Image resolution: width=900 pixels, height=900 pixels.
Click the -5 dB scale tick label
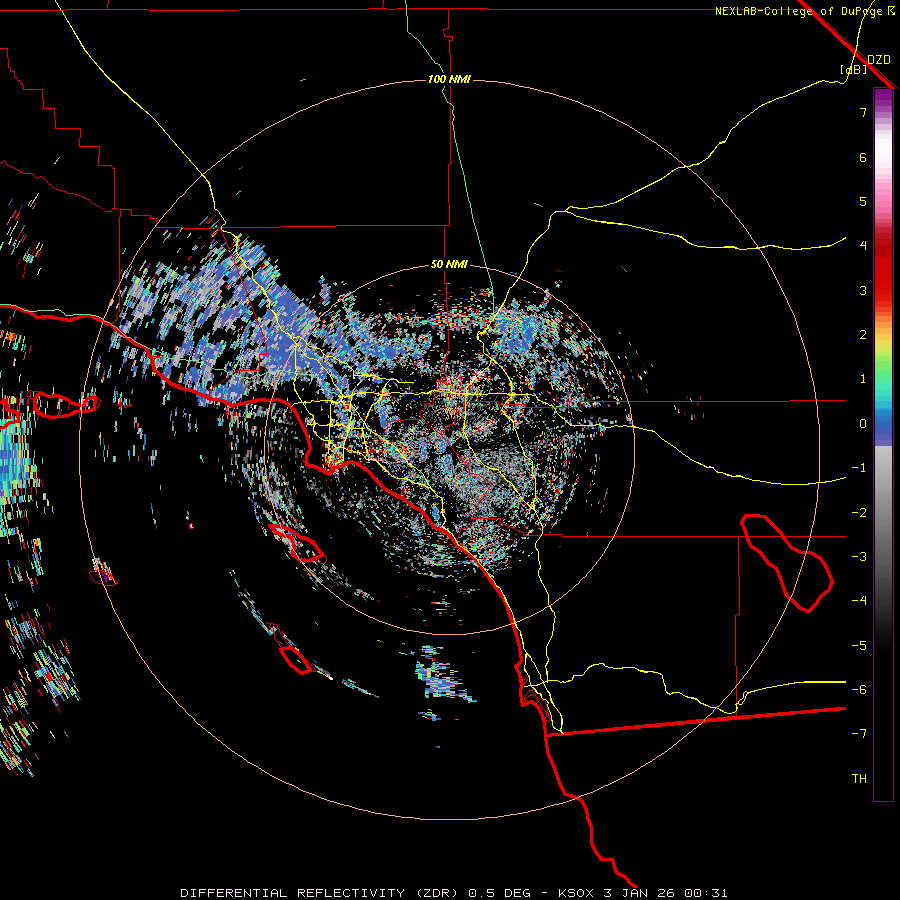859,646
